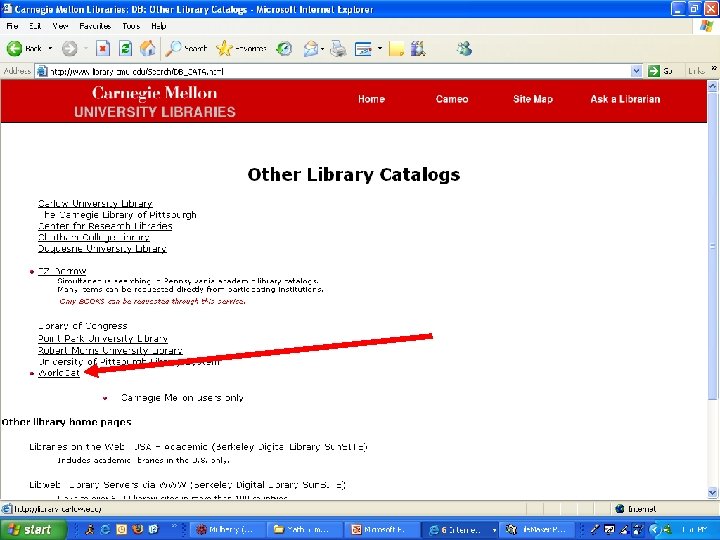Click the Edit page toolbar icon
The width and height of the screenshot is (720, 540).
[x=363, y=48]
